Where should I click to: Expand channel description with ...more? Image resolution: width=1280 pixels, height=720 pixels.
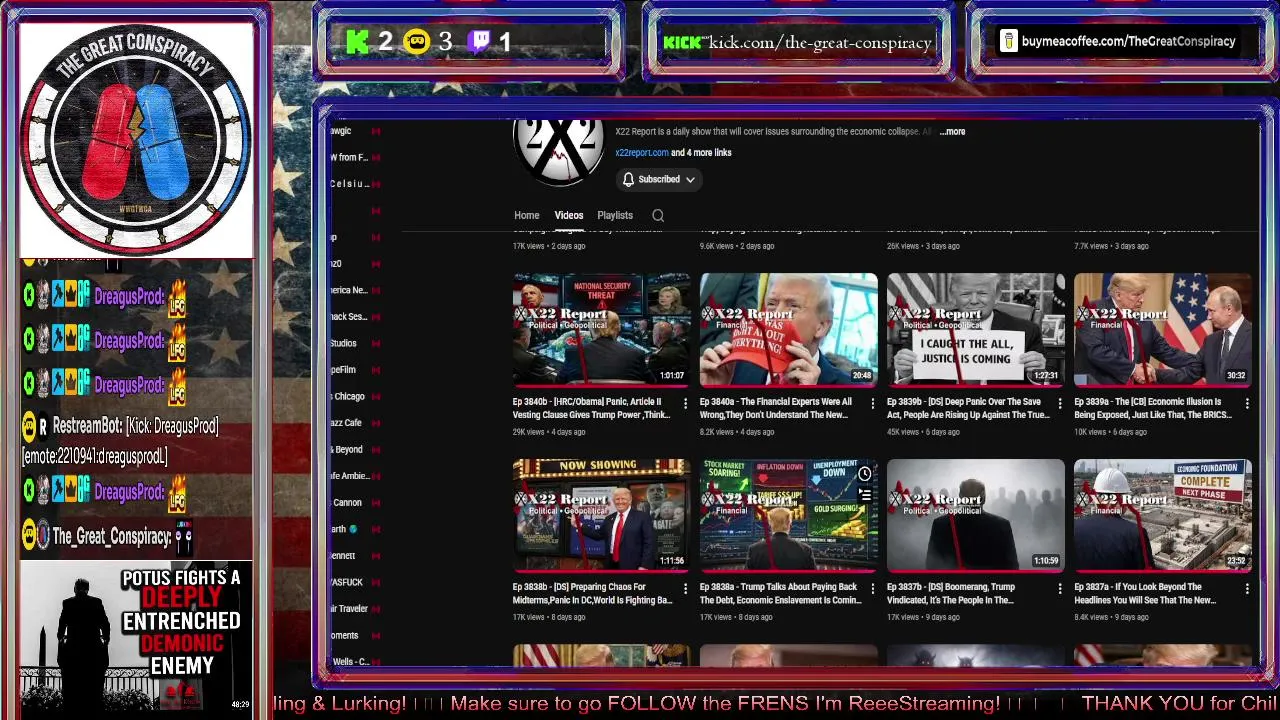(953, 132)
